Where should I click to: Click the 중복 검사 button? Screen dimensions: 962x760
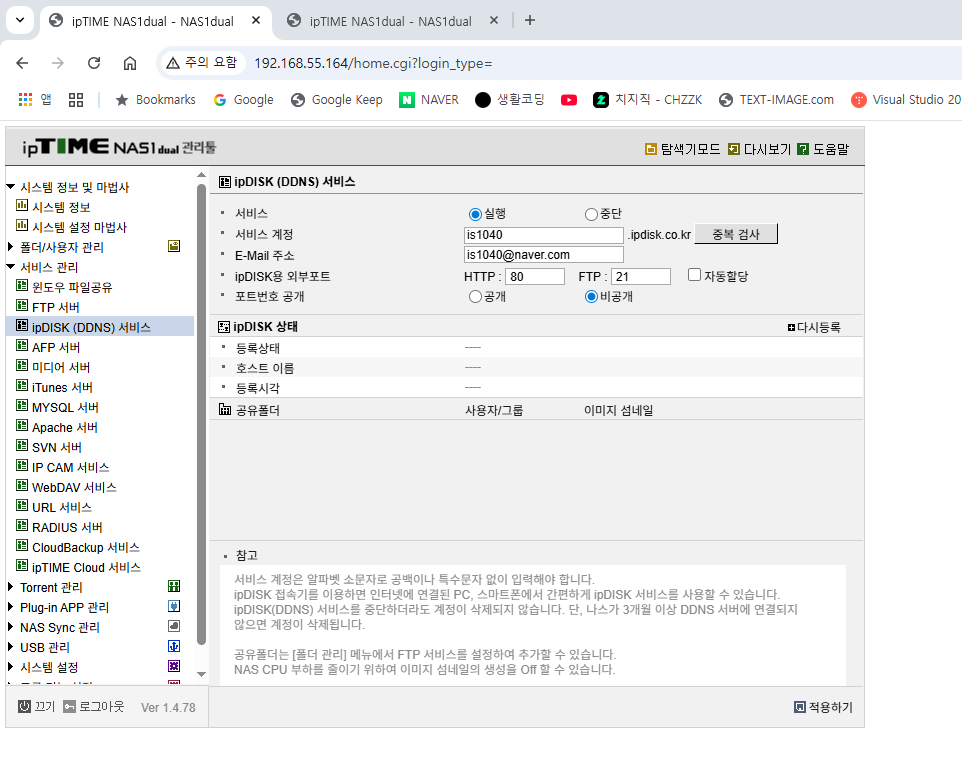(736, 234)
